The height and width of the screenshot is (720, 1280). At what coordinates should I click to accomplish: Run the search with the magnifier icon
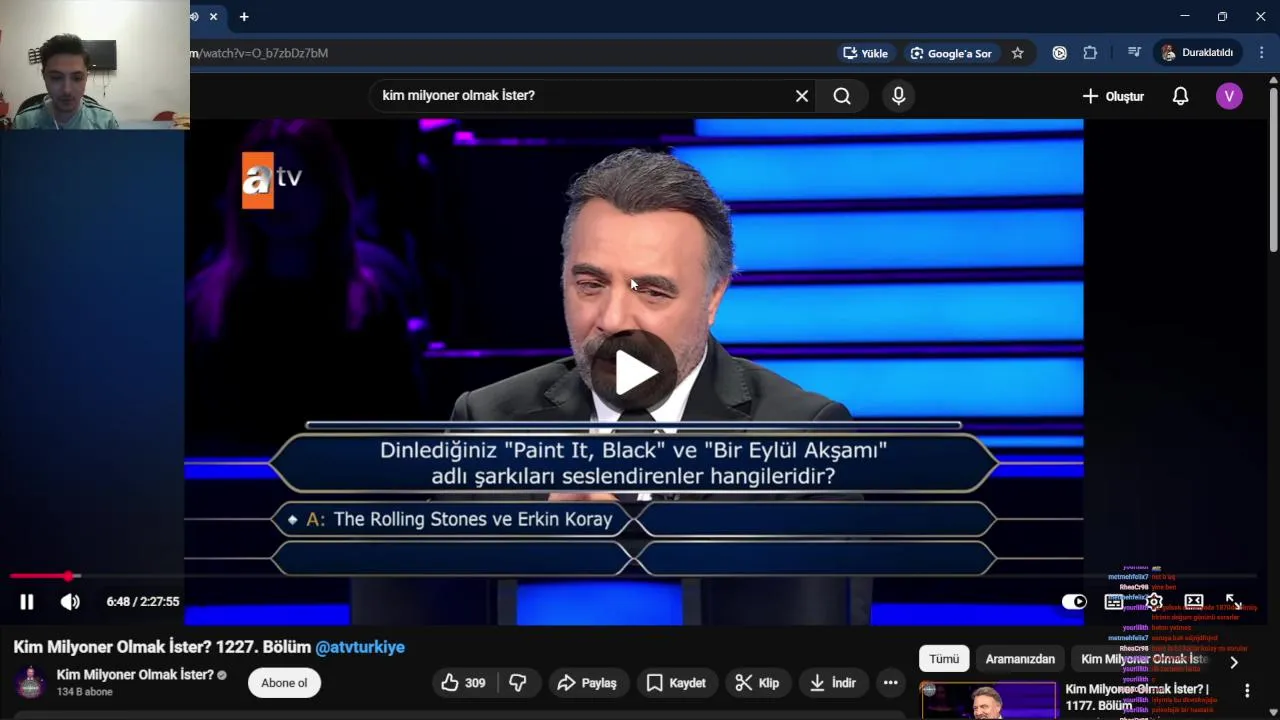click(x=842, y=96)
